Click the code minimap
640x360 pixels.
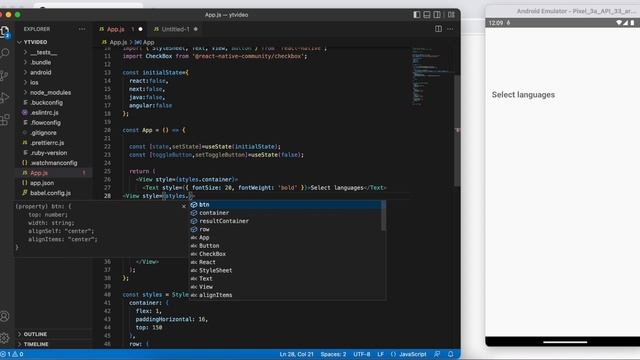click(x=431, y=77)
